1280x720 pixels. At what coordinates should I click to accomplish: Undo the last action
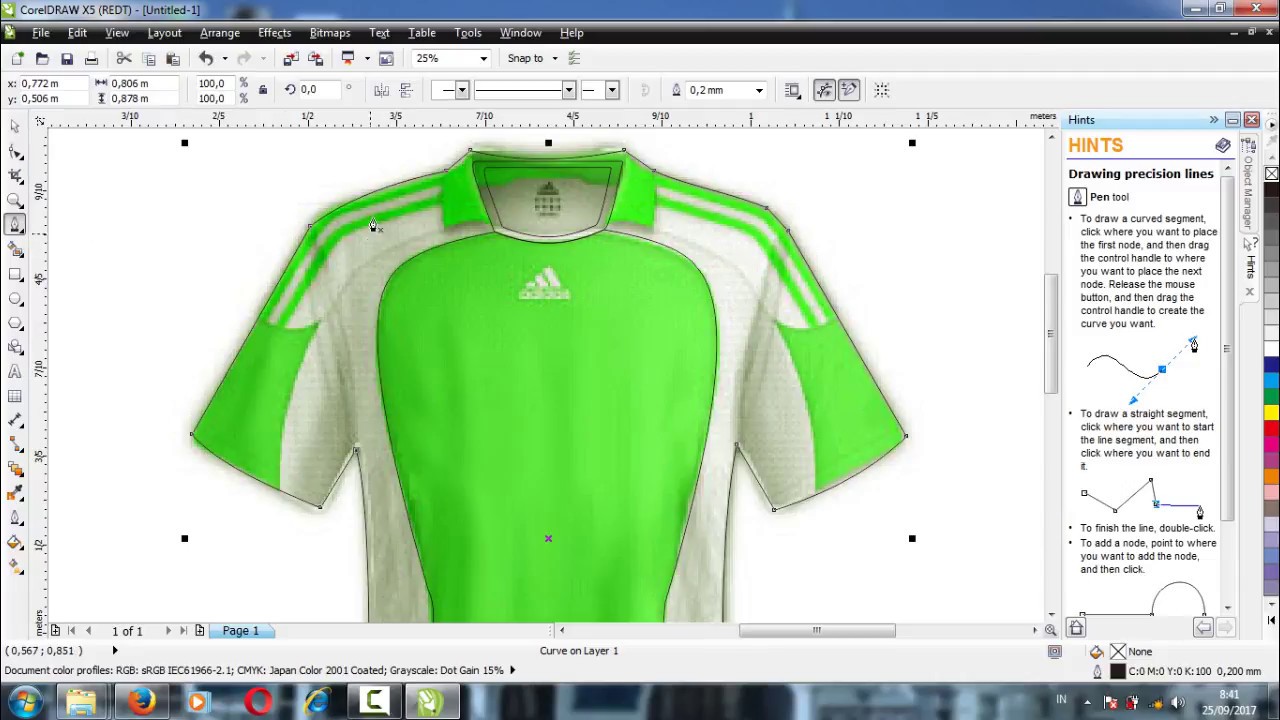click(206, 59)
